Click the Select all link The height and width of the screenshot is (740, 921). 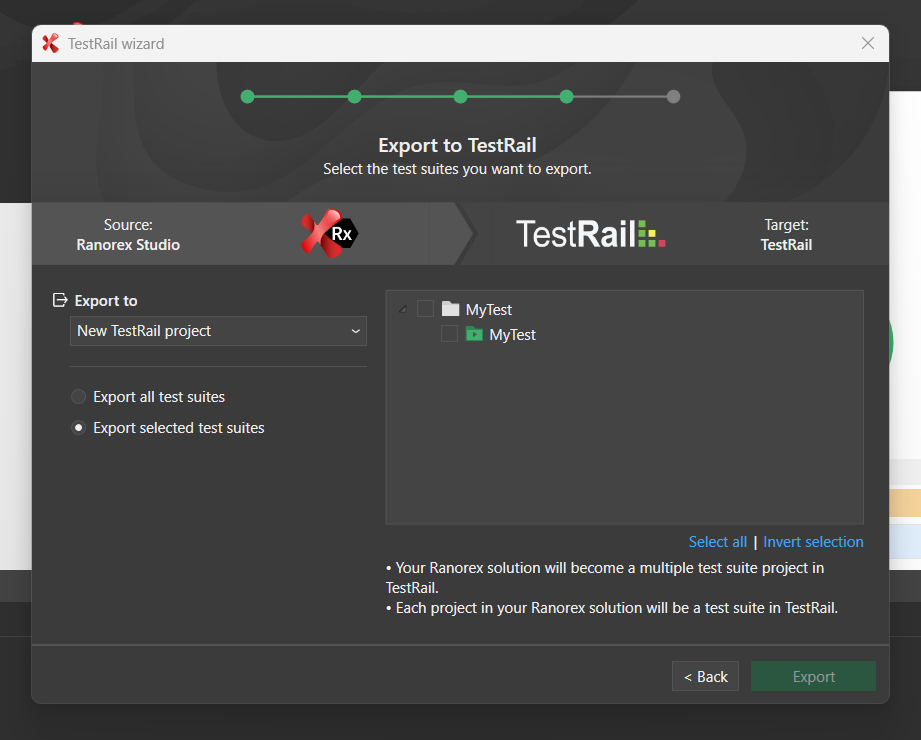717,542
